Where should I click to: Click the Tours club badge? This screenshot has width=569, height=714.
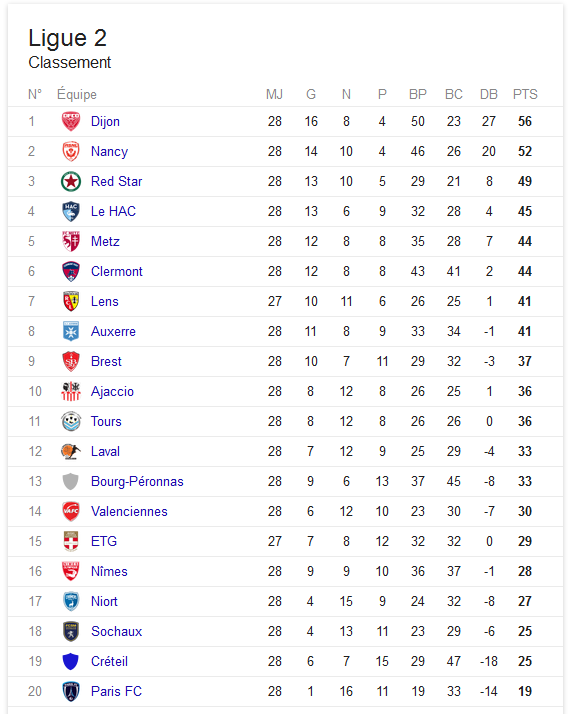click(71, 422)
